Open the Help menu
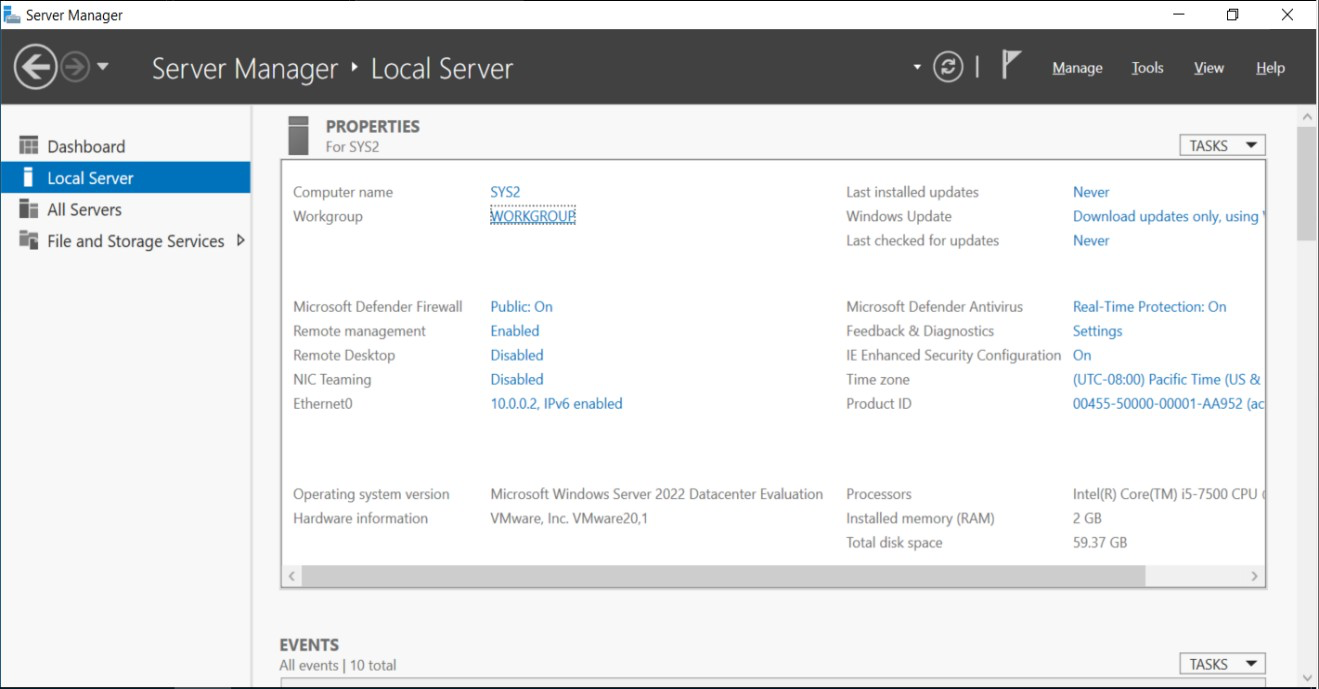The image size is (1319, 689). click(x=1270, y=68)
